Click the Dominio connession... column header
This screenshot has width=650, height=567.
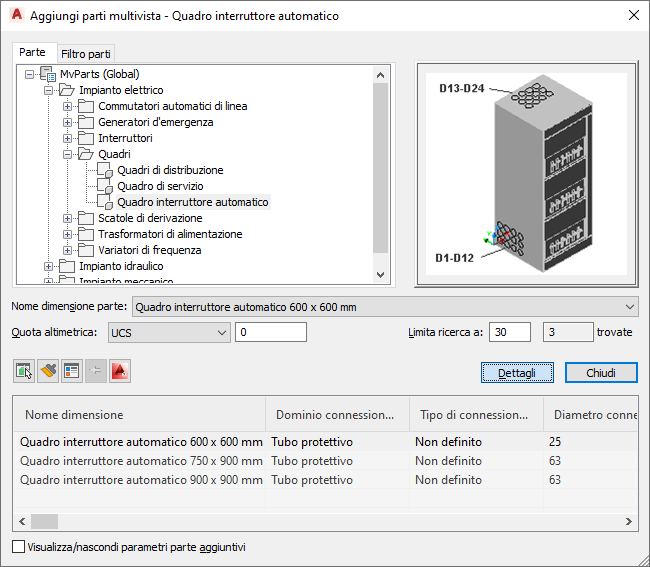click(x=337, y=414)
